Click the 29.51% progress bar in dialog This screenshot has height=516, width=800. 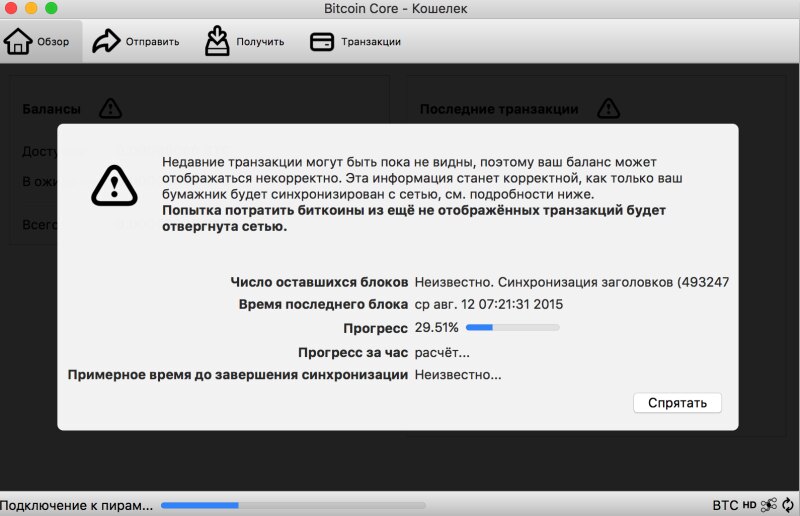[x=512, y=328]
